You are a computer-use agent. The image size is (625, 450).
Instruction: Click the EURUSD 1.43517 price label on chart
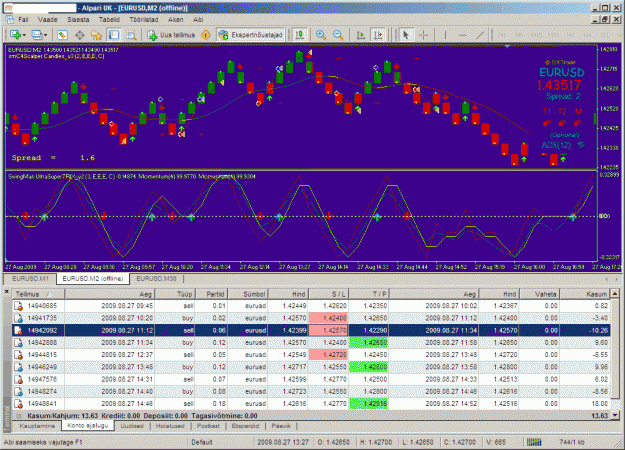point(561,79)
